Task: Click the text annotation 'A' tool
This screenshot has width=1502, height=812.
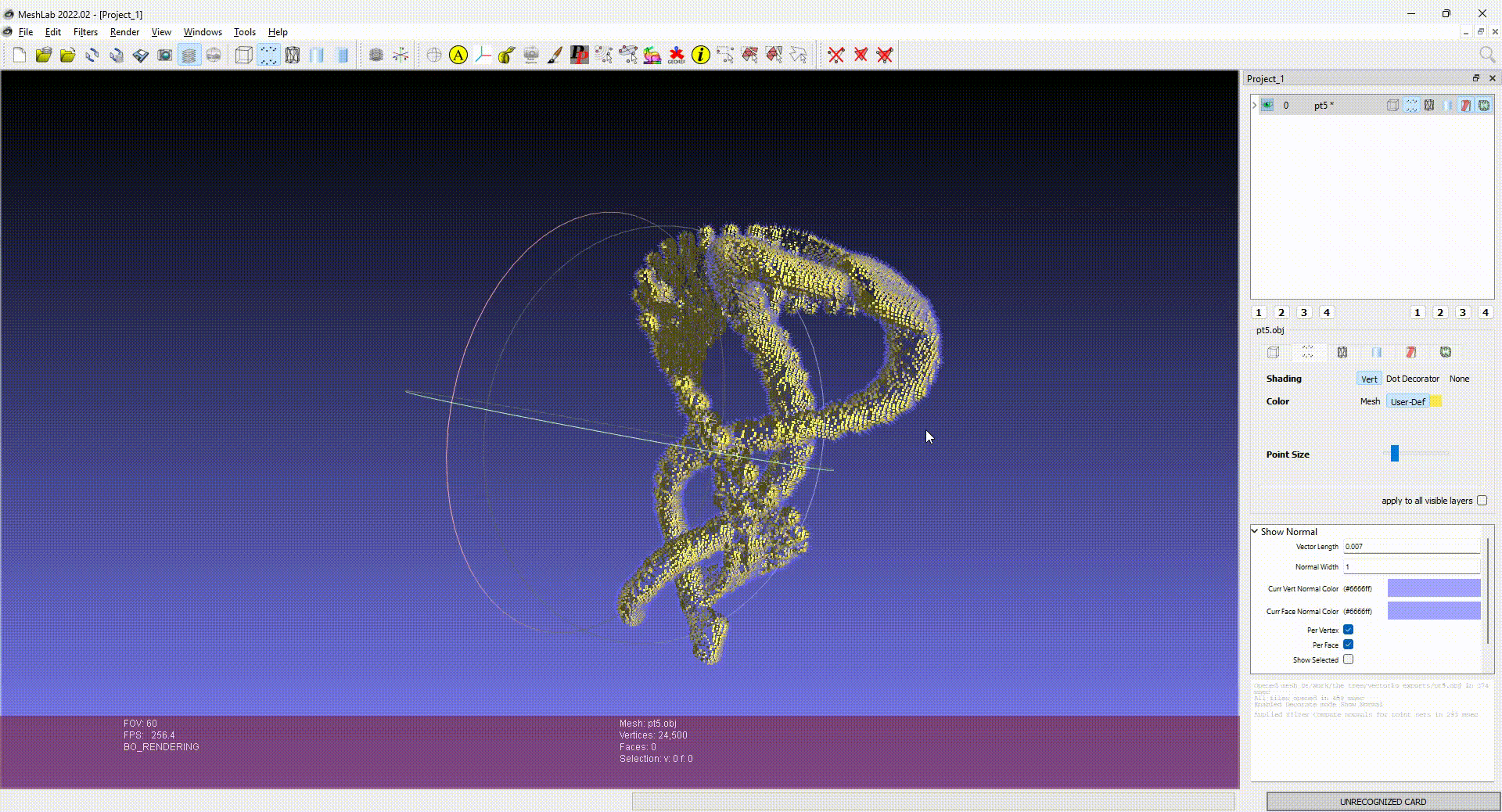Action: point(457,55)
